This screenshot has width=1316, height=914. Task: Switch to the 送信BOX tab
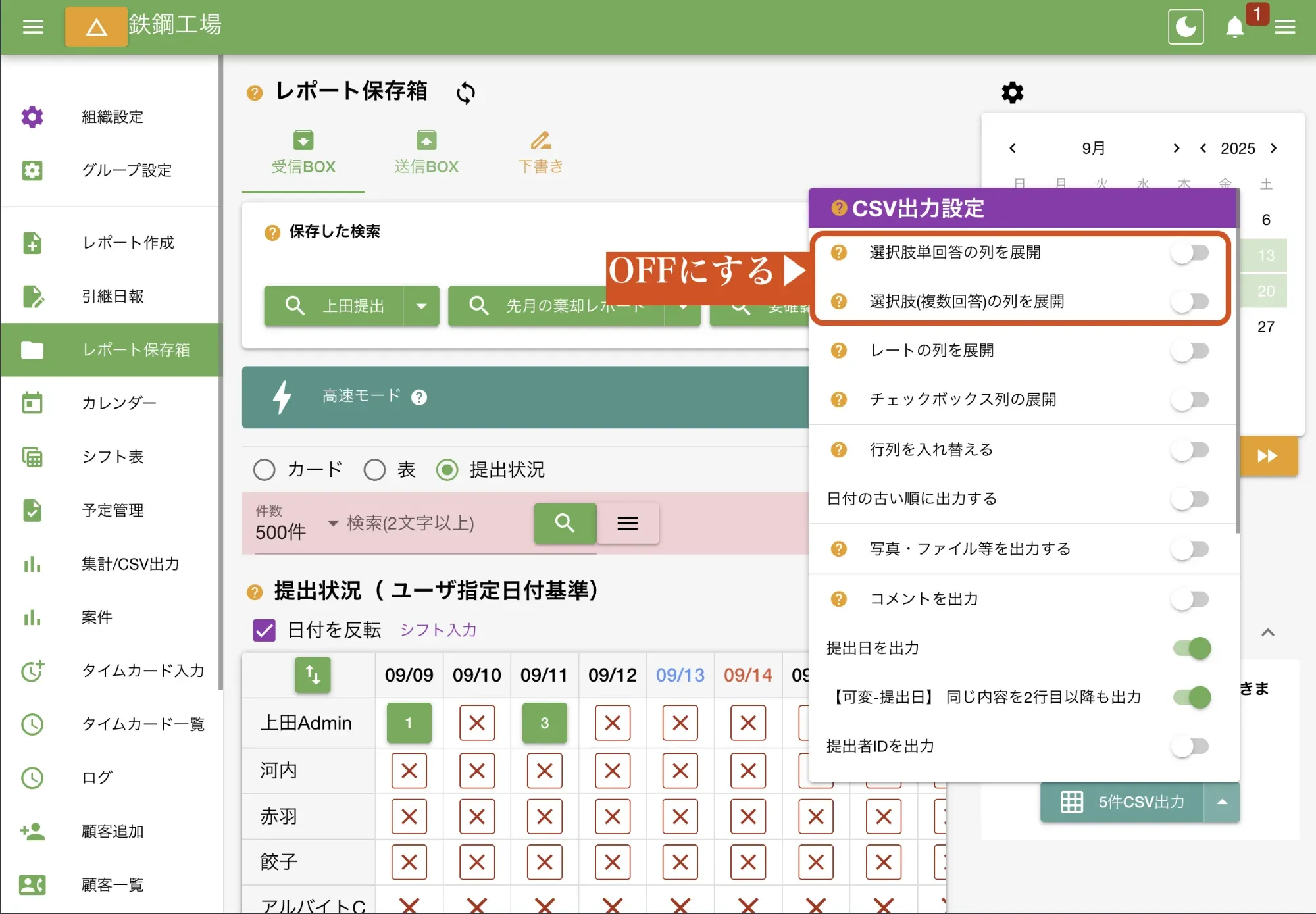426,152
